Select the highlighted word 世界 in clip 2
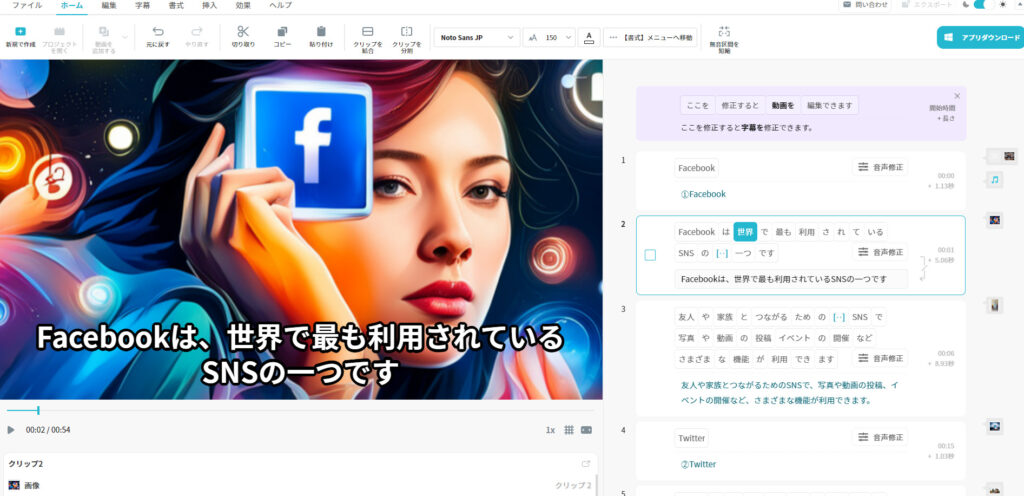 [x=745, y=232]
